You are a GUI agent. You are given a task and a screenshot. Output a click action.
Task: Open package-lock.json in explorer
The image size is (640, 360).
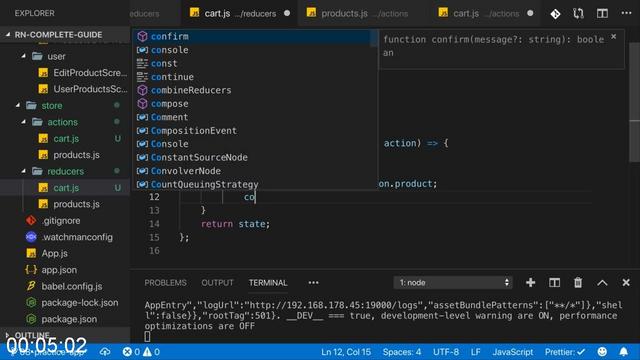pos(65,302)
